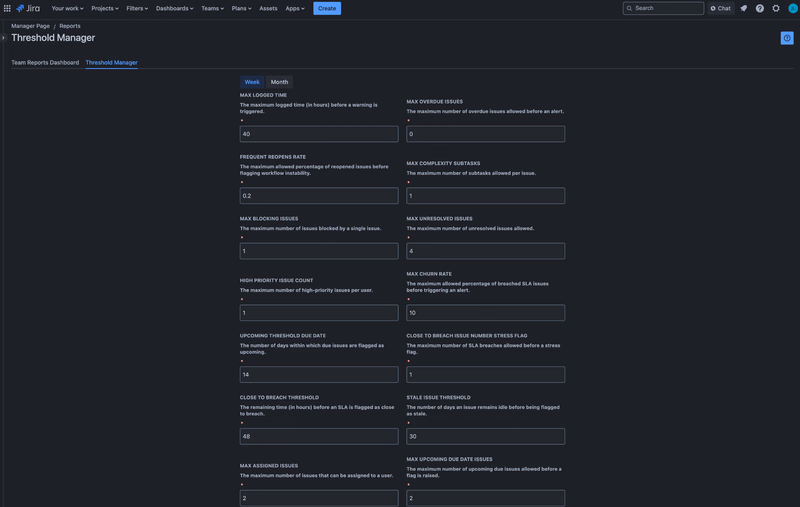Screen dimensions: 800x507
Task: Edit the Upcoming Threshold Due Date field
Action: (x=319, y=374)
